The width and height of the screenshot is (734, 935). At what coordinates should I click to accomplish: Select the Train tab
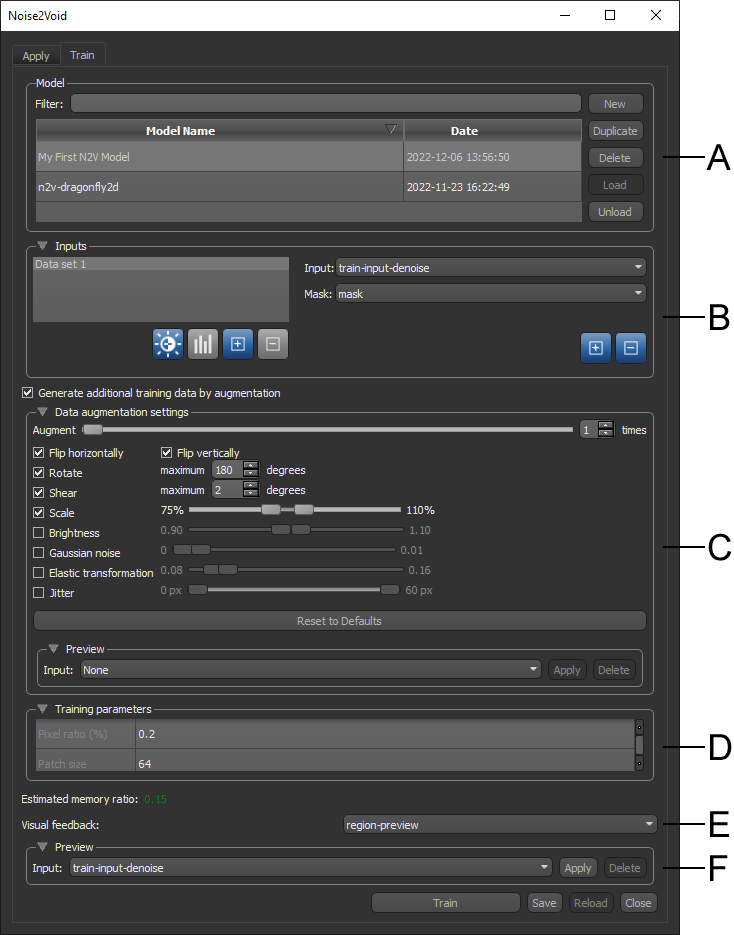(x=82, y=56)
